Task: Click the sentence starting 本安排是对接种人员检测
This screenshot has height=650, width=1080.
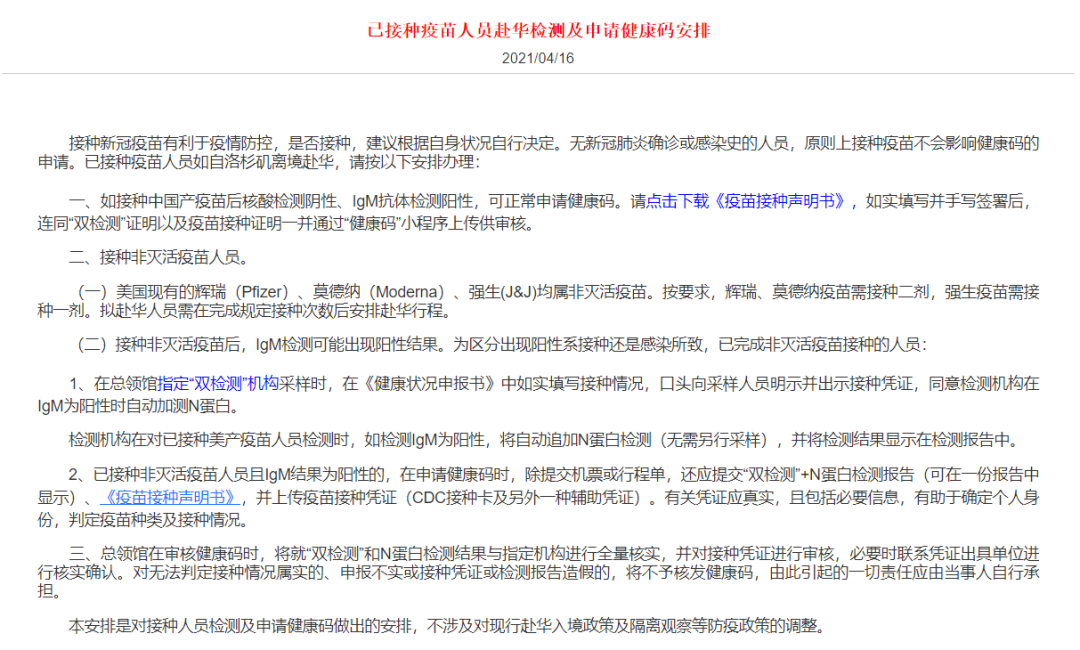Action: tap(446, 626)
